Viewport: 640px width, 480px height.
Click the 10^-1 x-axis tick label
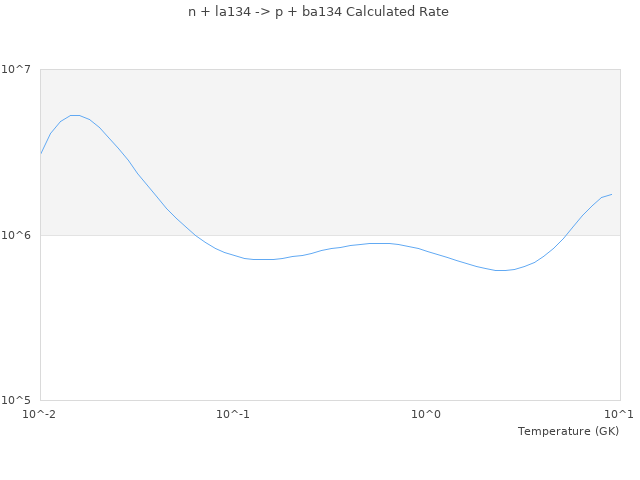(234, 415)
